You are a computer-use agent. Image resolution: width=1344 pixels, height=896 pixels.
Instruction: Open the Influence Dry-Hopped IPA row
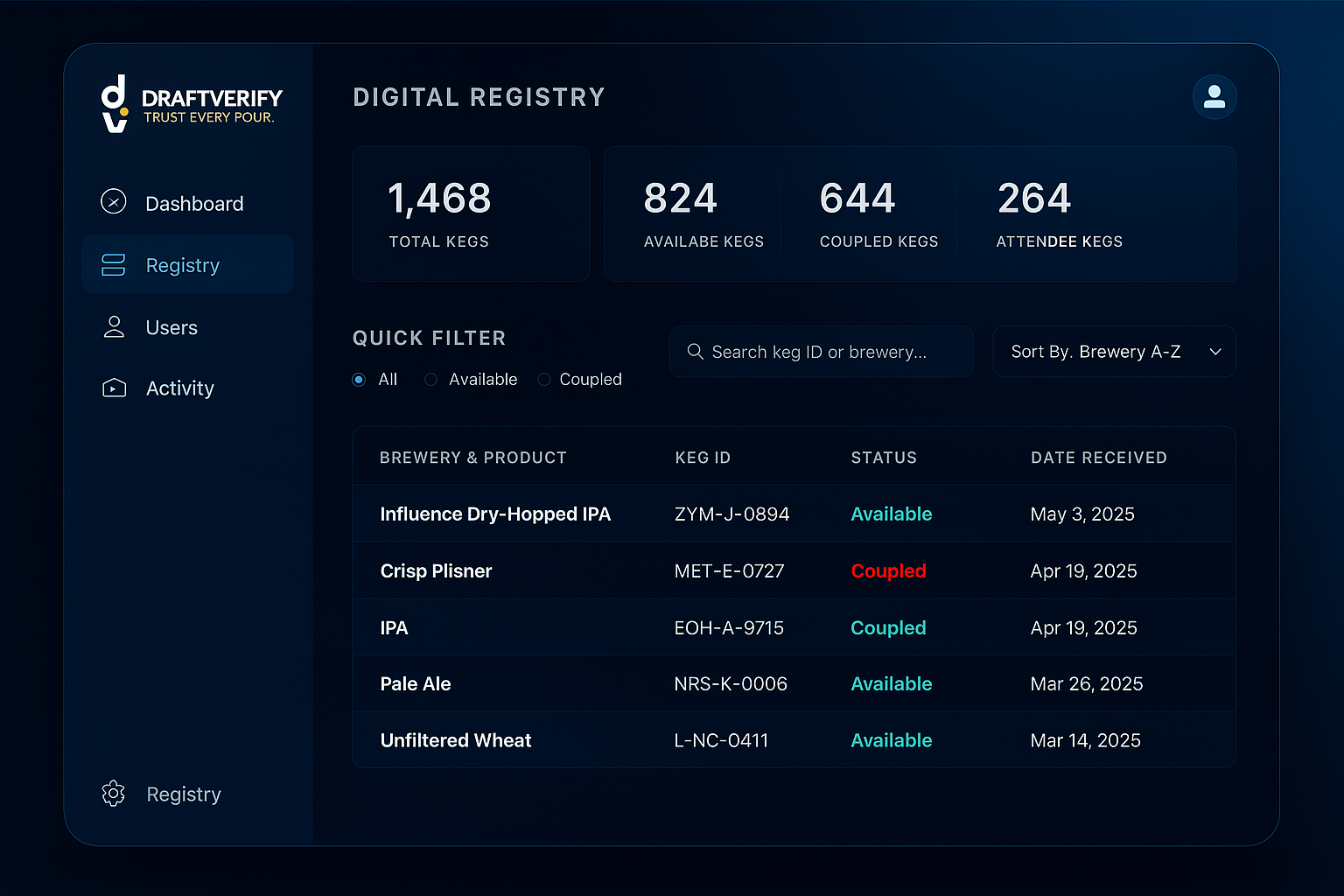click(x=495, y=514)
